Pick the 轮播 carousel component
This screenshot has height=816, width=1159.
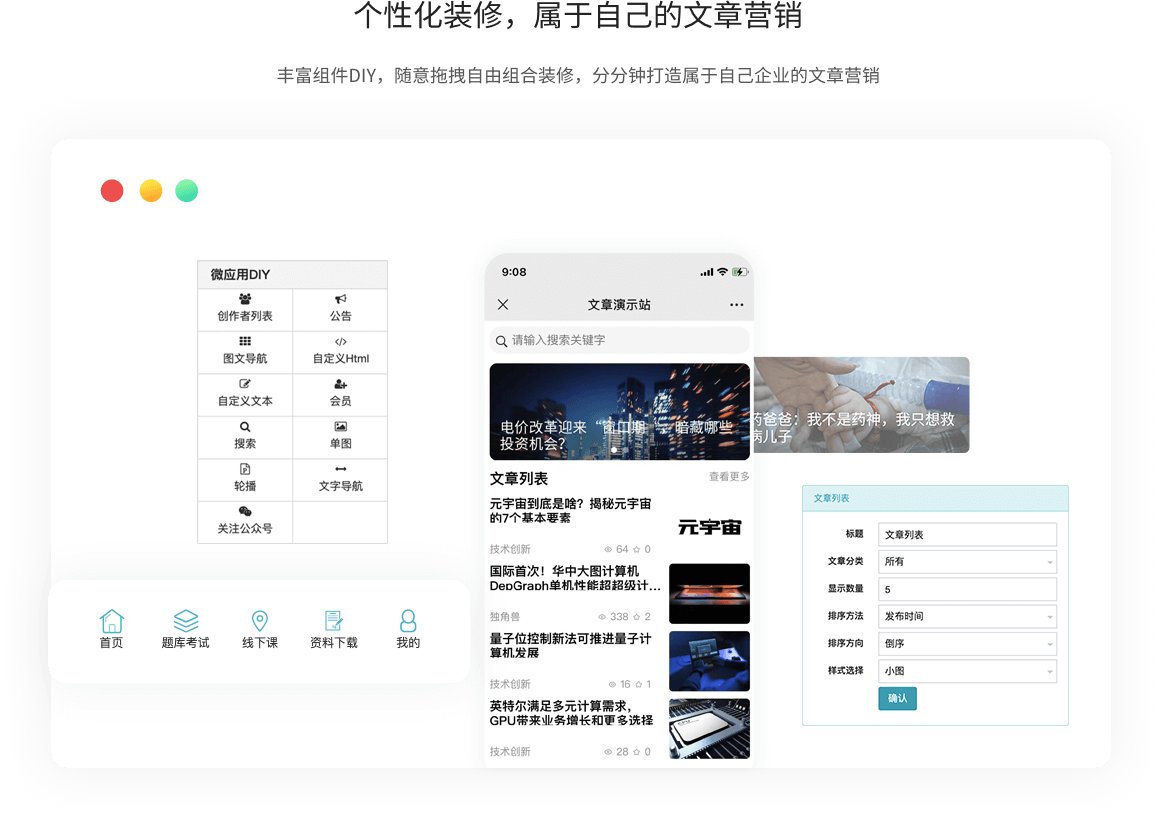pos(245,470)
